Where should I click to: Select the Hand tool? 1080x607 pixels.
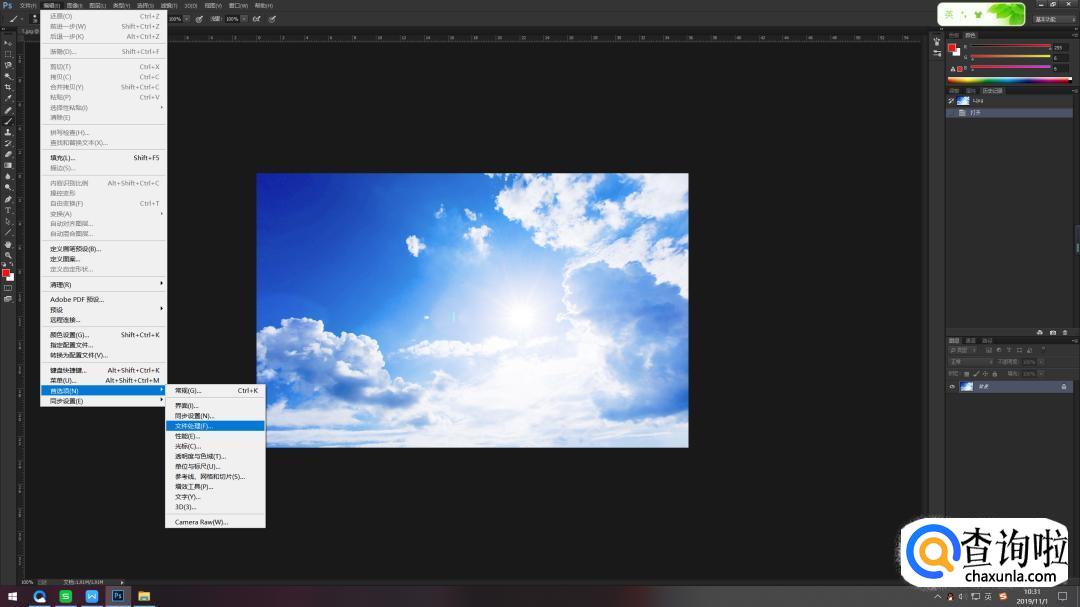click(x=8, y=244)
